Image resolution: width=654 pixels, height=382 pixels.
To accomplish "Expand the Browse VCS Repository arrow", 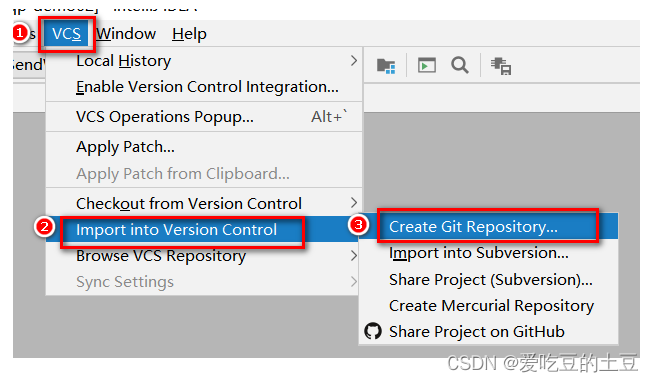I will click(354, 256).
